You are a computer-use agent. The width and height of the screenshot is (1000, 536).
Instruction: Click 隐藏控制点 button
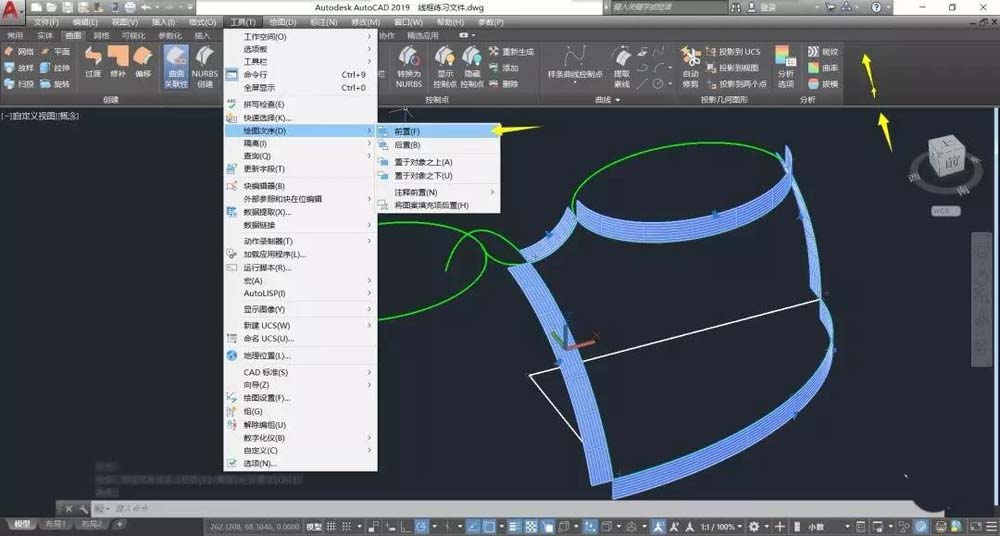pos(472,66)
